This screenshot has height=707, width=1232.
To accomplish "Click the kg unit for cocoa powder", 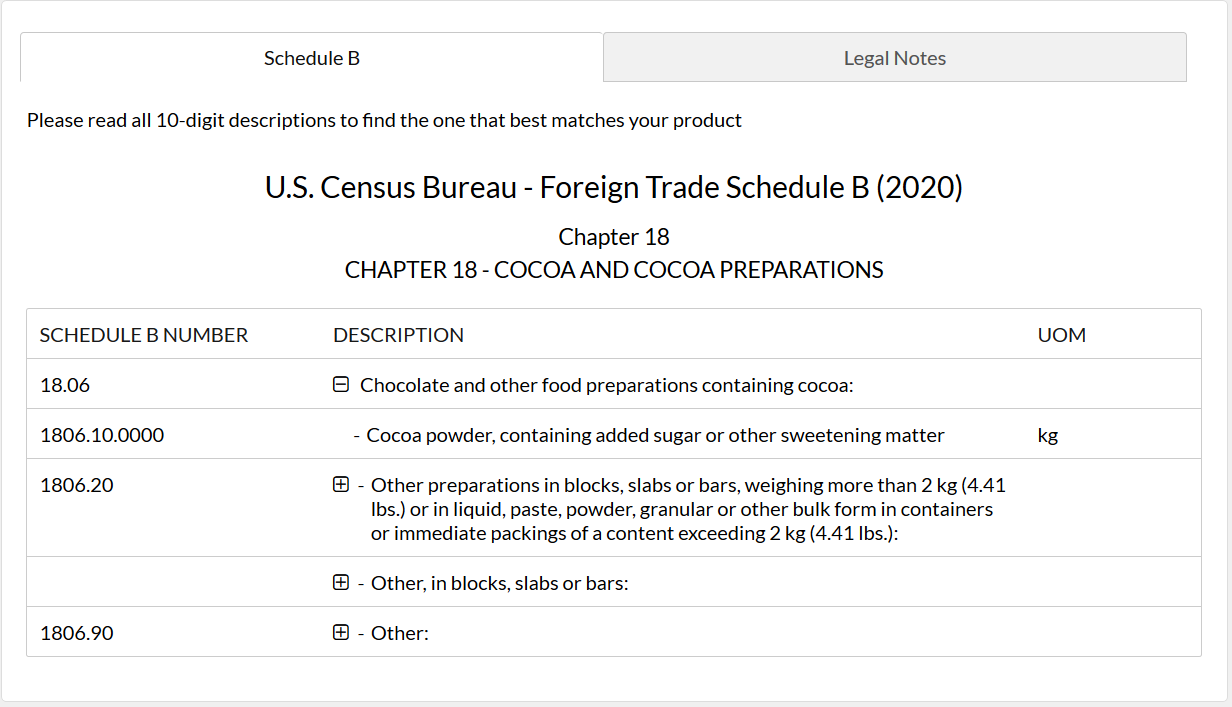I will 1048,435.
